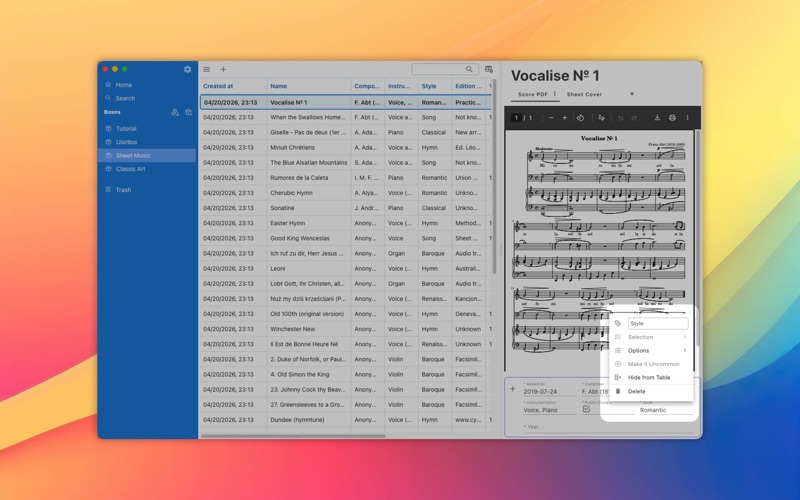Viewport: 800px width, 500px height.
Task: Click the Composer column header
Action: 367,86
